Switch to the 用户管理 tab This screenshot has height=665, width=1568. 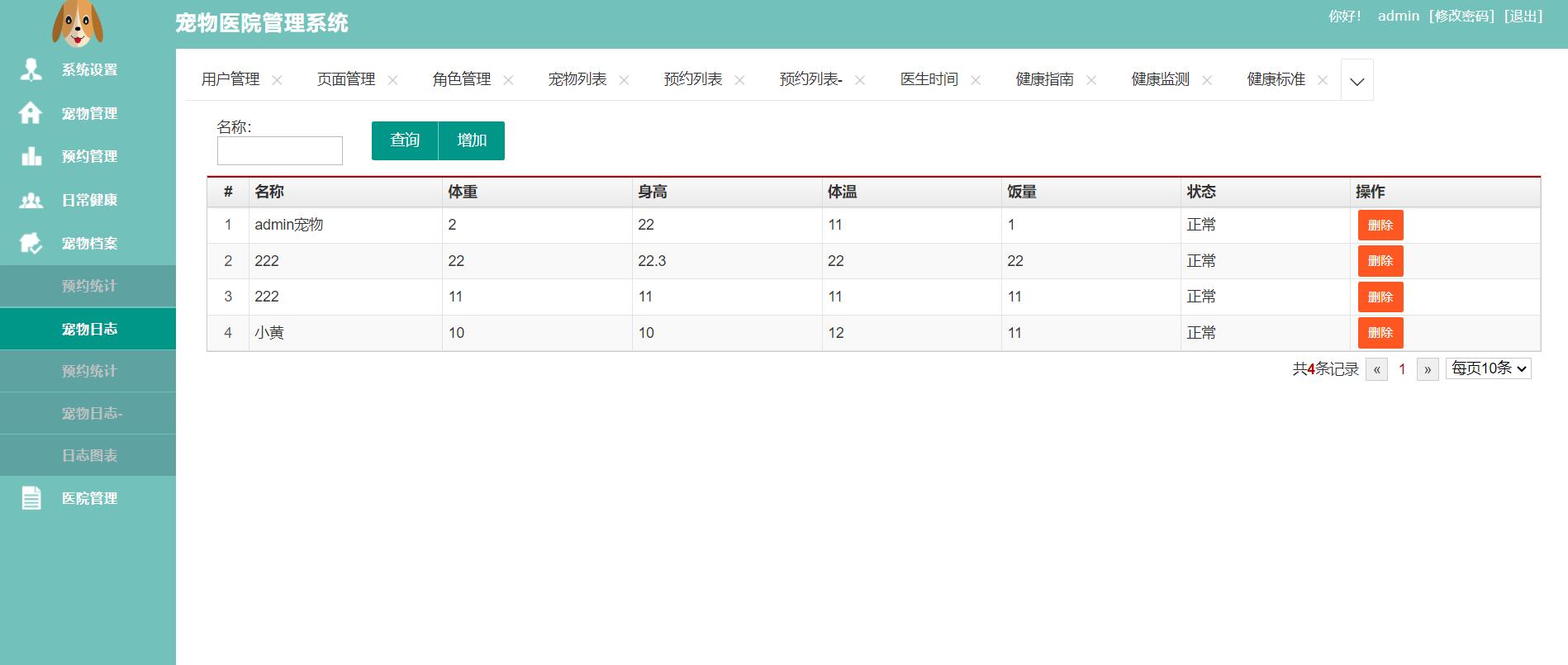pyautogui.click(x=230, y=79)
